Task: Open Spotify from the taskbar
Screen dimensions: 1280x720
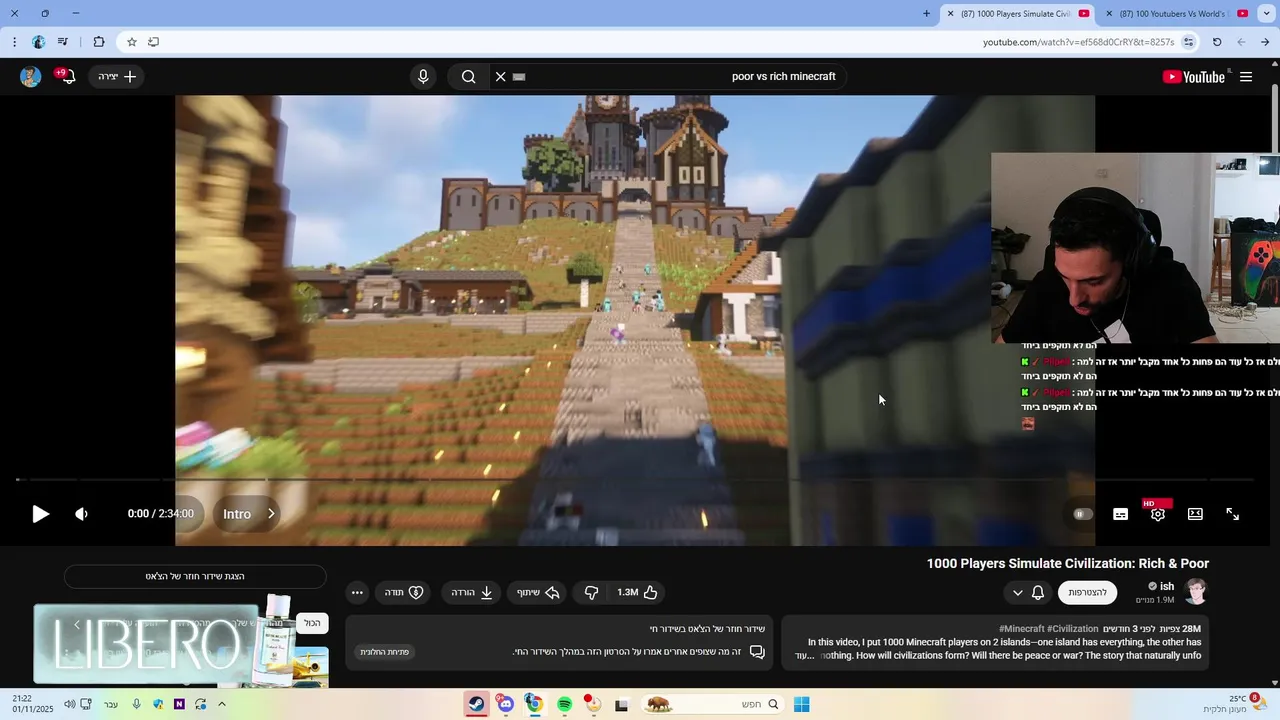Action: click(x=564, y=704)
